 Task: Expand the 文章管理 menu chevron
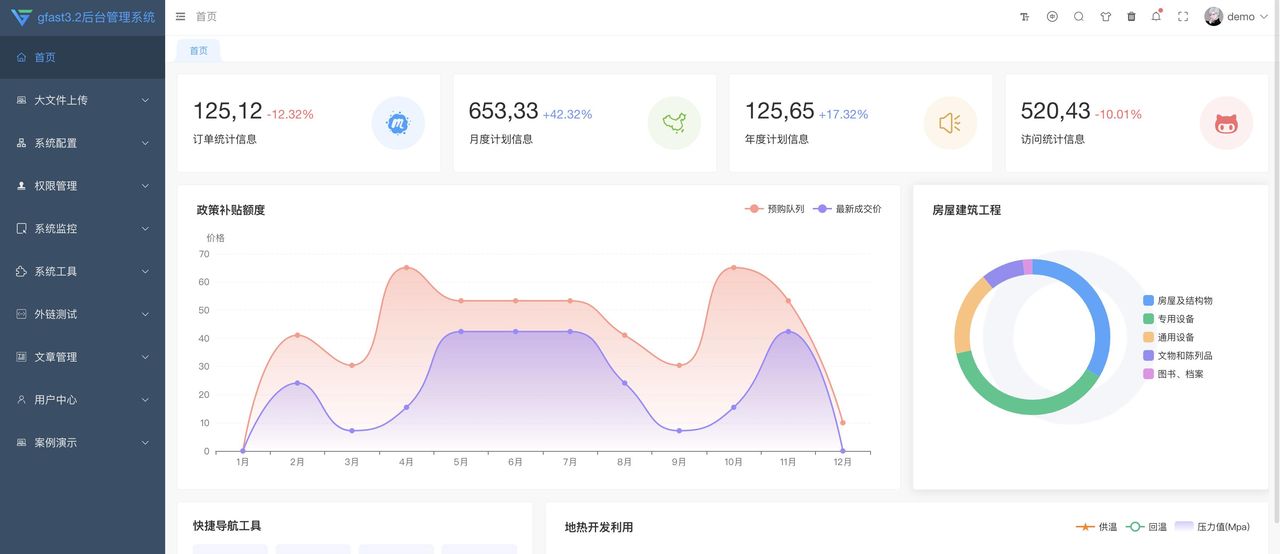pyautogui.click(x=145, y=357)
